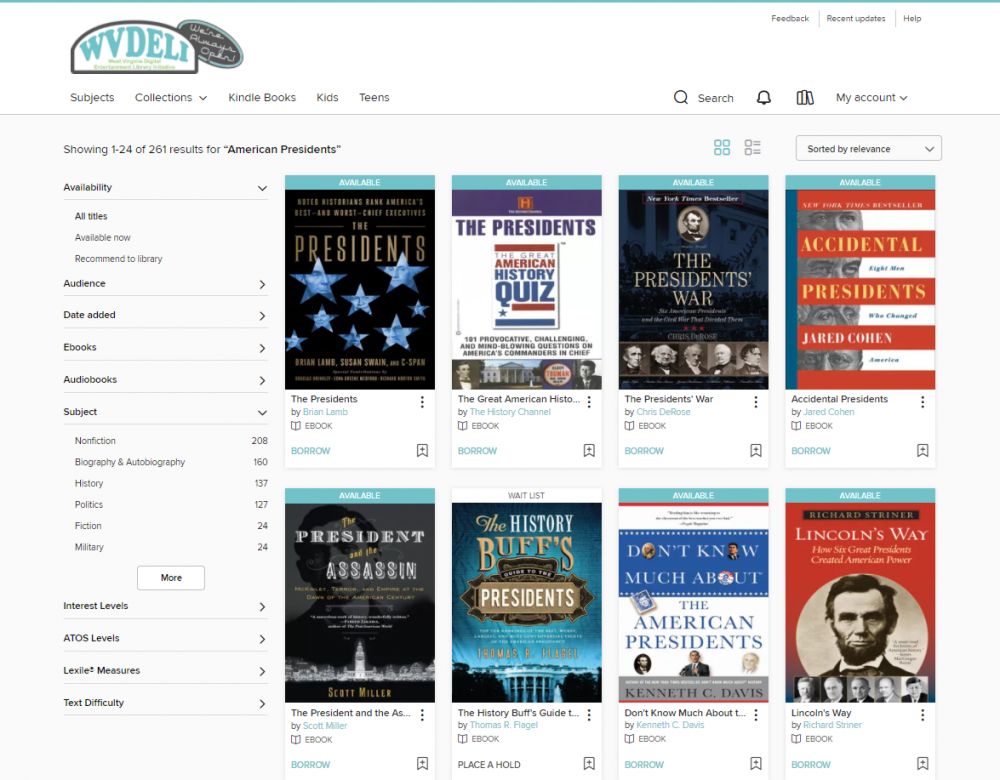The height and width of the screenshot is (780, 1000).
Task: Bookmark The Great American History Quiz
Action: click(589, 451)
